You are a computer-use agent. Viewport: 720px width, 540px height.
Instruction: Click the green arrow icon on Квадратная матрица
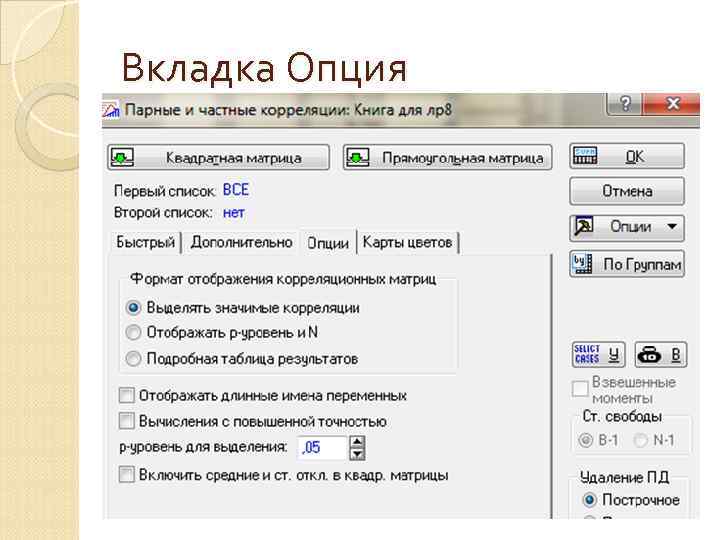click(x=122, y=158)
